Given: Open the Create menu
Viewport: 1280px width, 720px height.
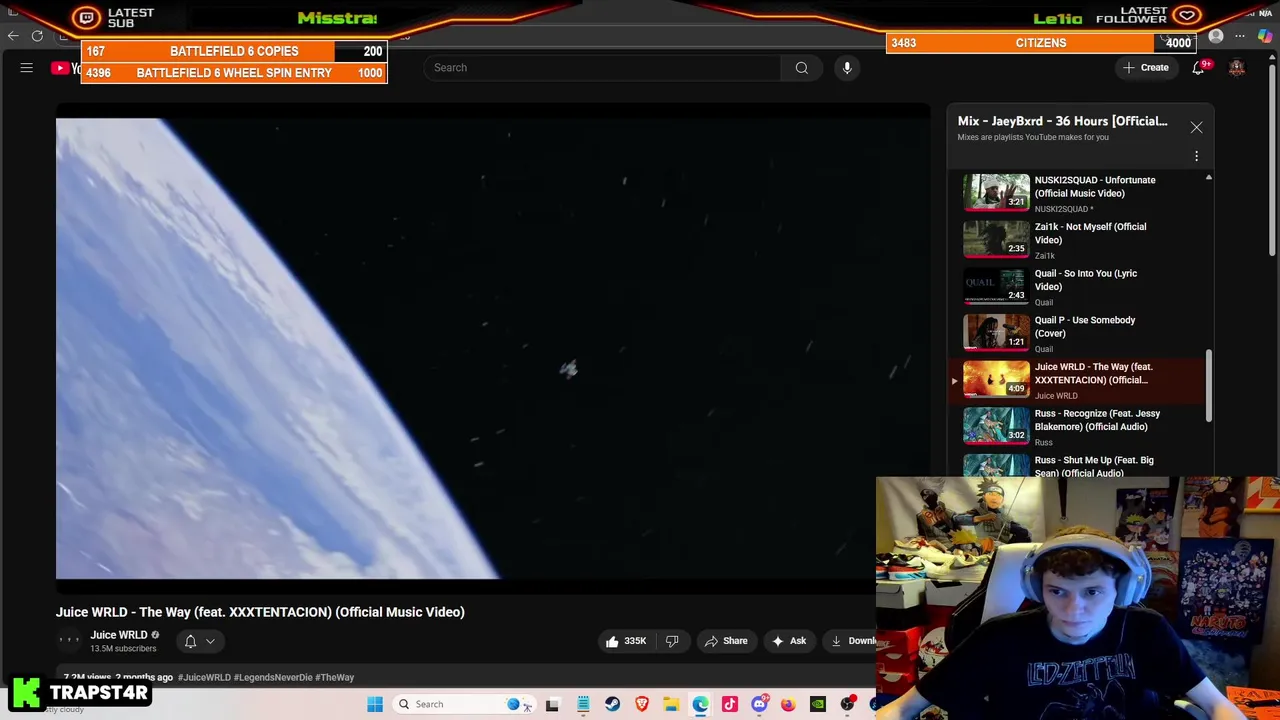Looking at the screenshot, I should [1146, 68].
